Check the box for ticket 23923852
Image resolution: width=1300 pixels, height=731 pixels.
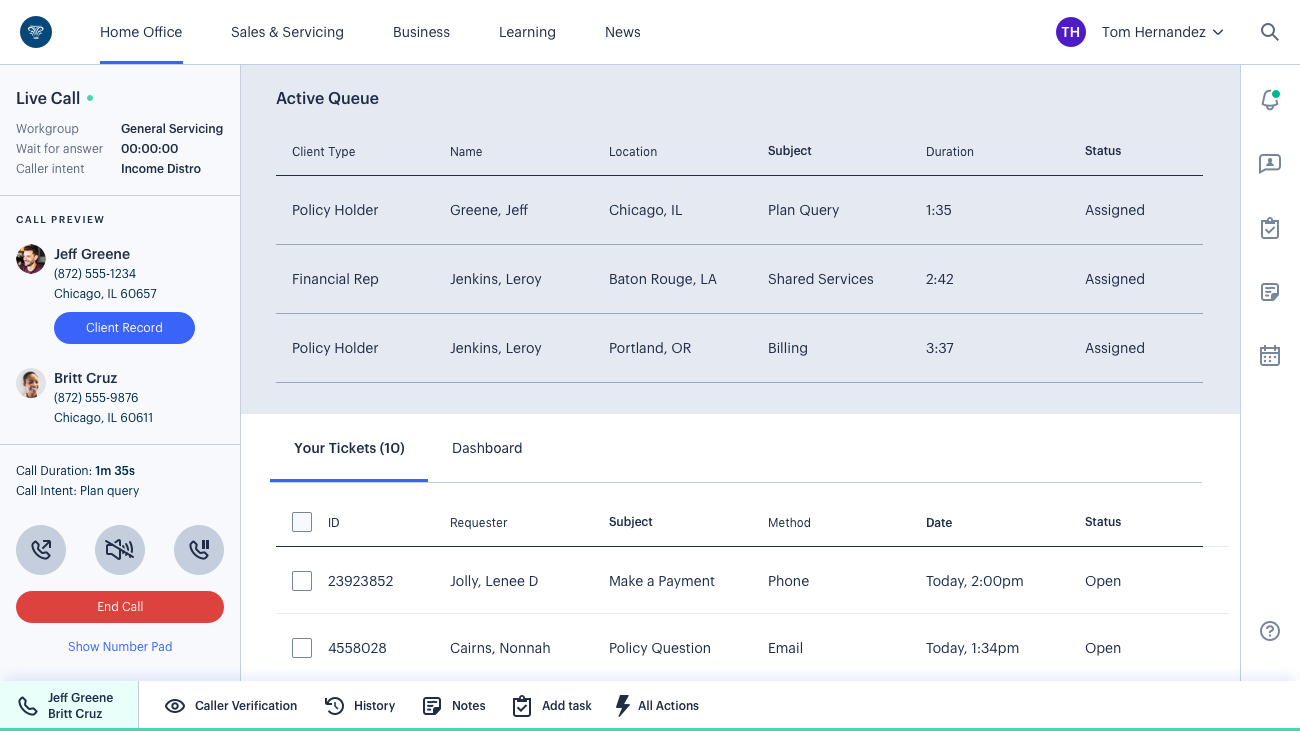tap(302, 581)
